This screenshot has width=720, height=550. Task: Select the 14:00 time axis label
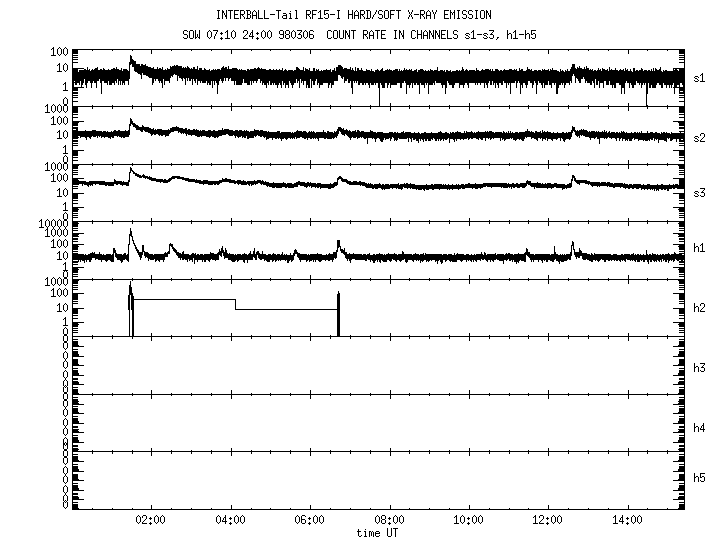(x=627, y=521)
